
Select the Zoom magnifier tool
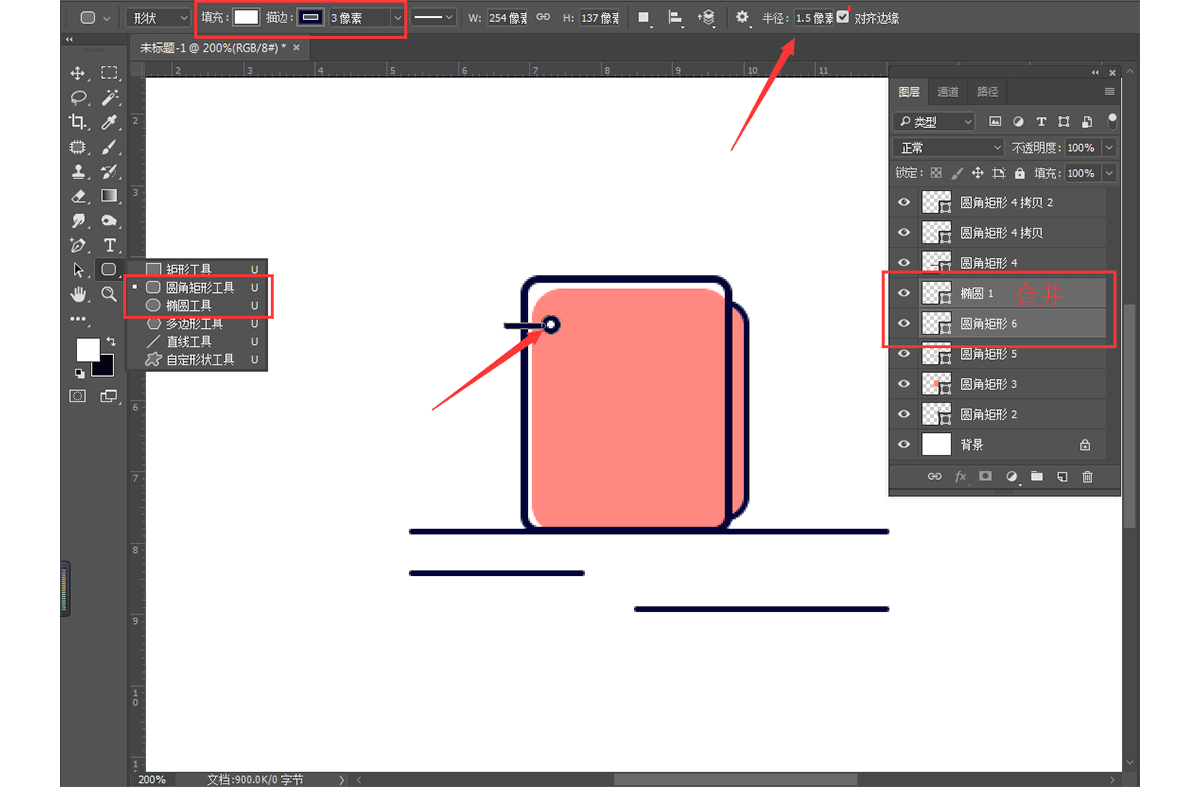click(109, 294)
